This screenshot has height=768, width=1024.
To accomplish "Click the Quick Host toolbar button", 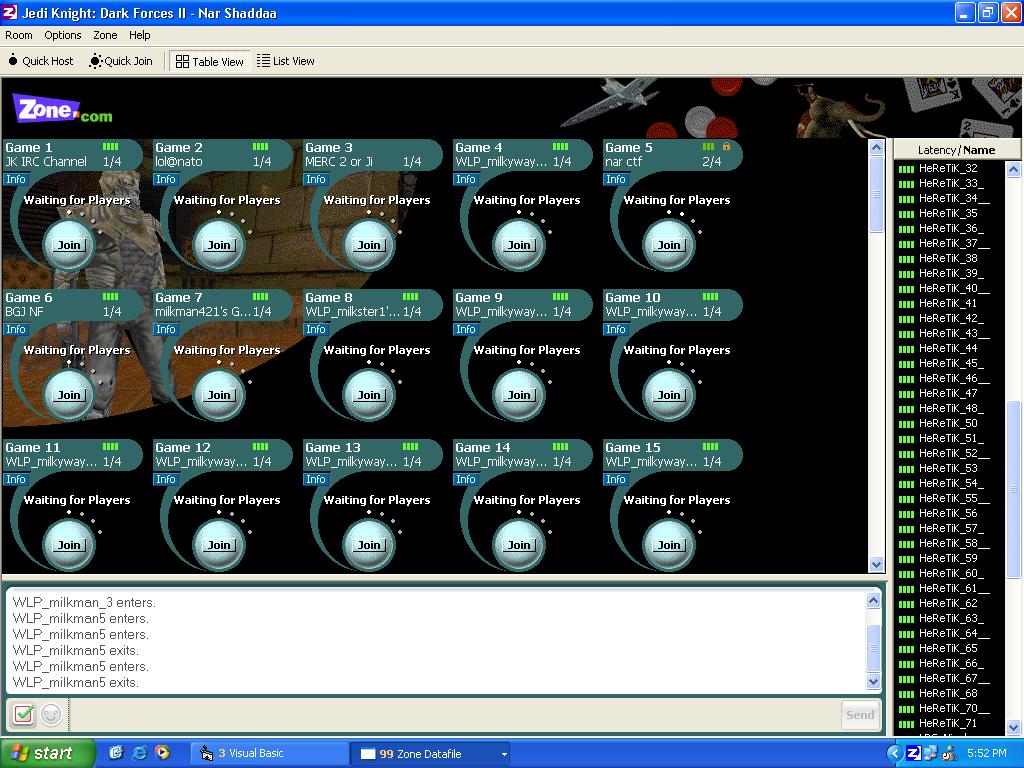I will tap(40, 61).
